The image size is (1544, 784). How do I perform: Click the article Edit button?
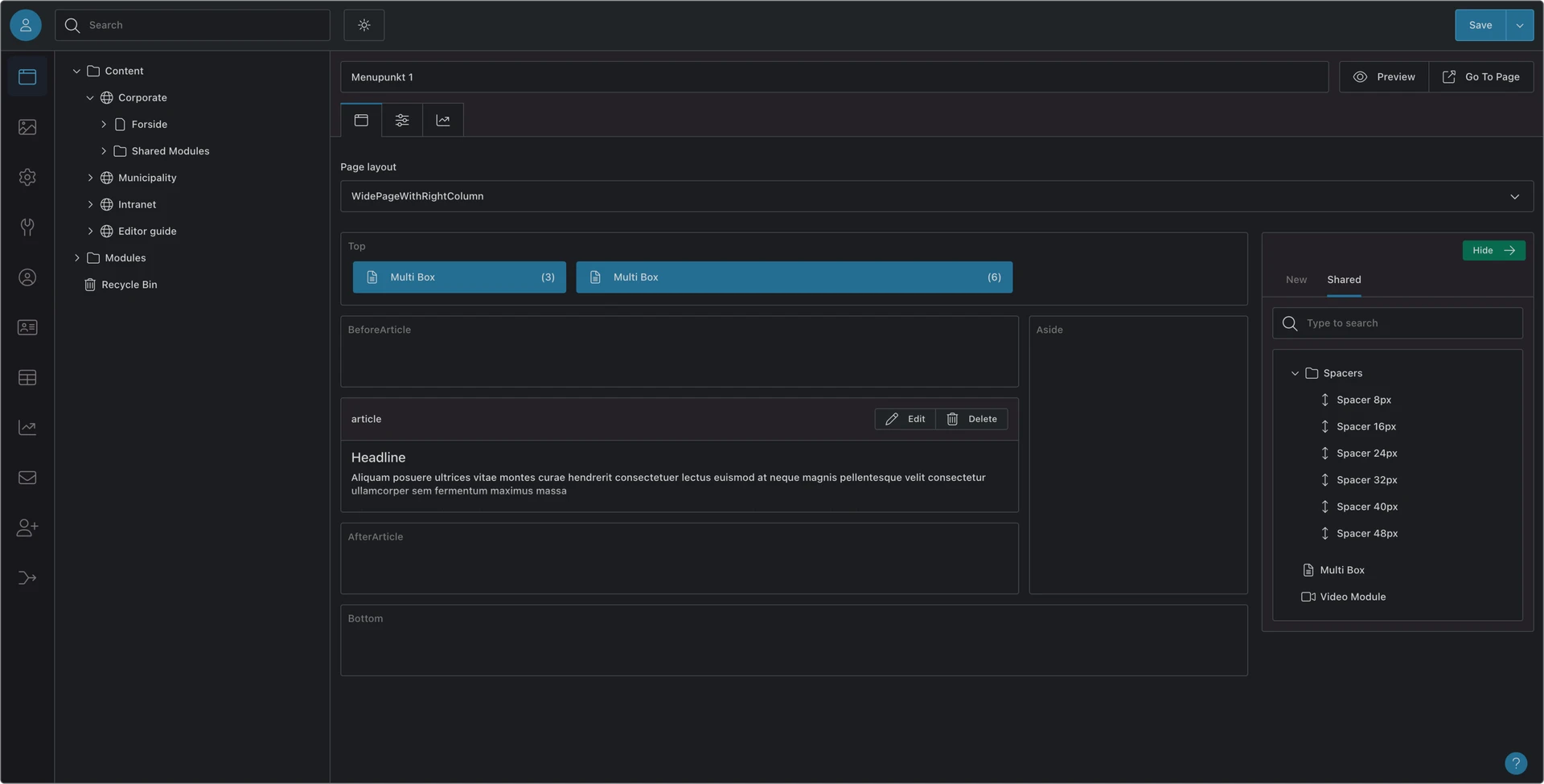905,419
